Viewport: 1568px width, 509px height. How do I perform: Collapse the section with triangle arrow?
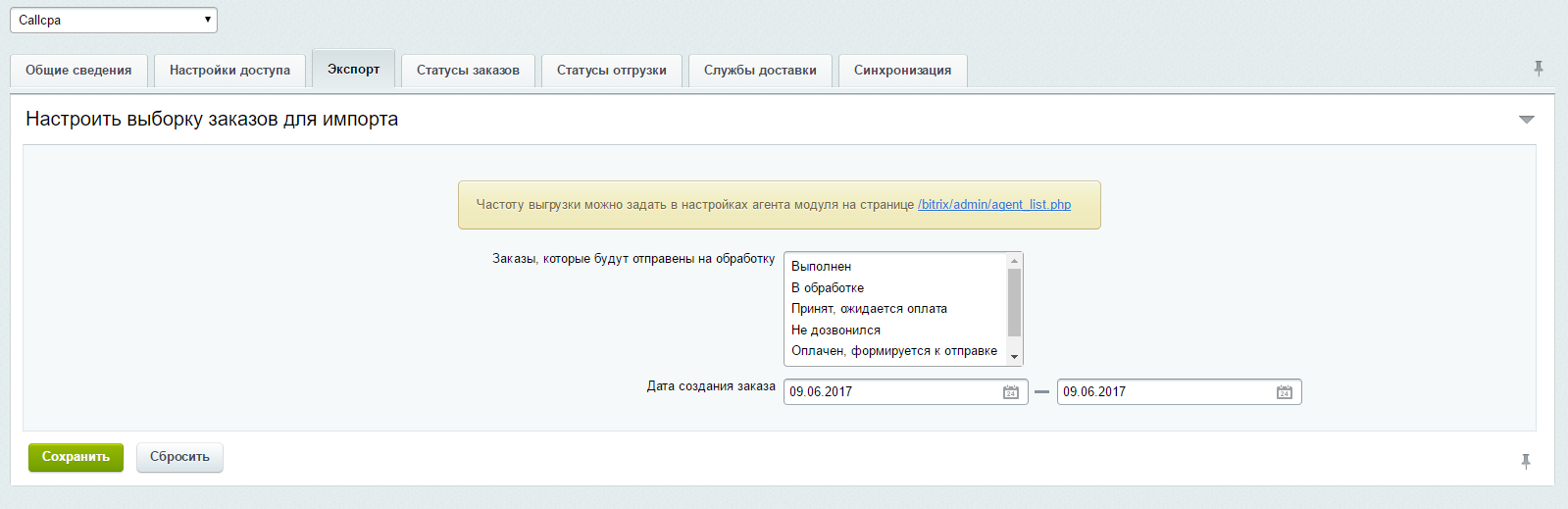[x=1526, y=120]
